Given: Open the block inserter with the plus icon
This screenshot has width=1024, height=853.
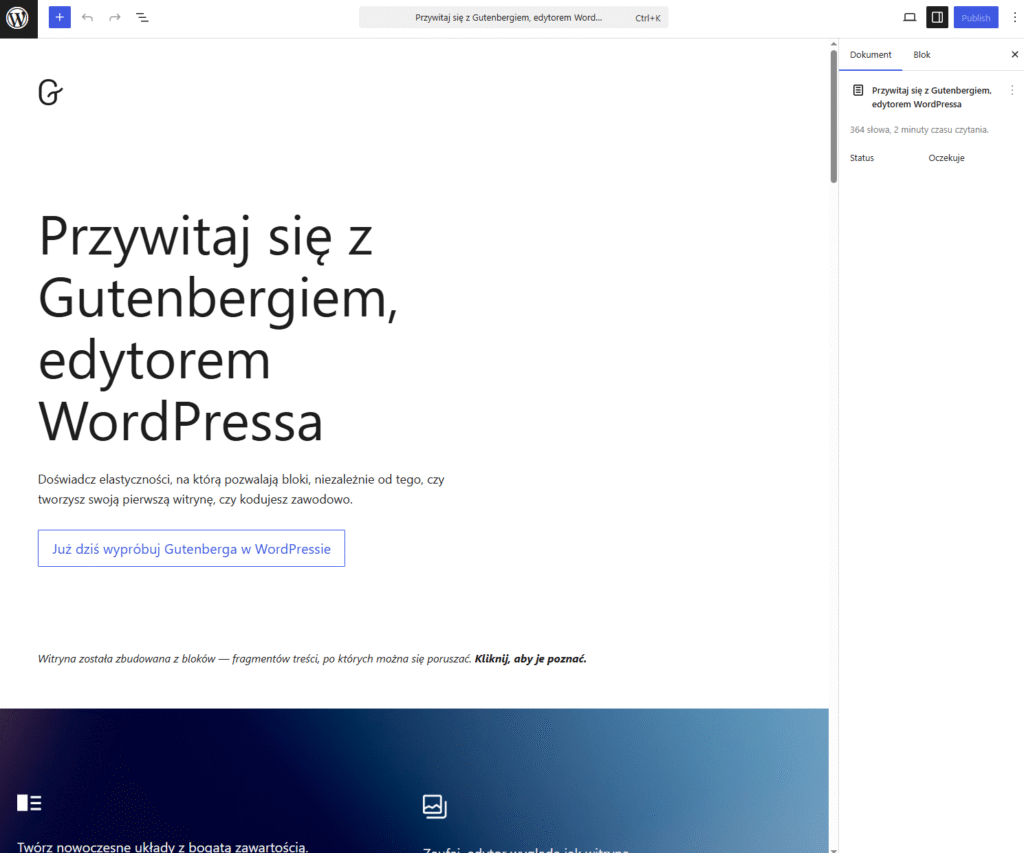Looking at the screenshot, I should click(59, 17).
